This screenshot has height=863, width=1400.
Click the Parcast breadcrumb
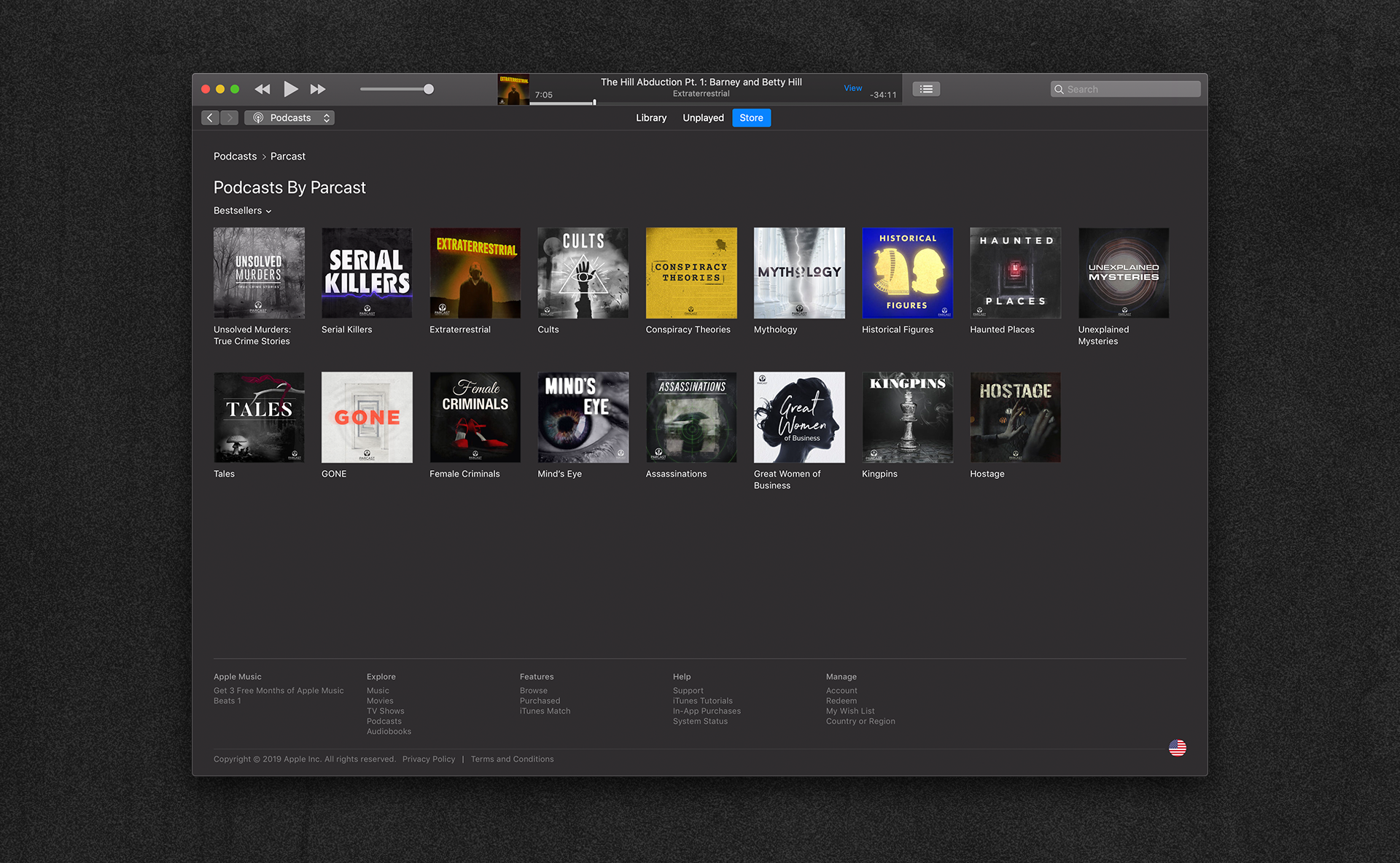tap(288, 156)
